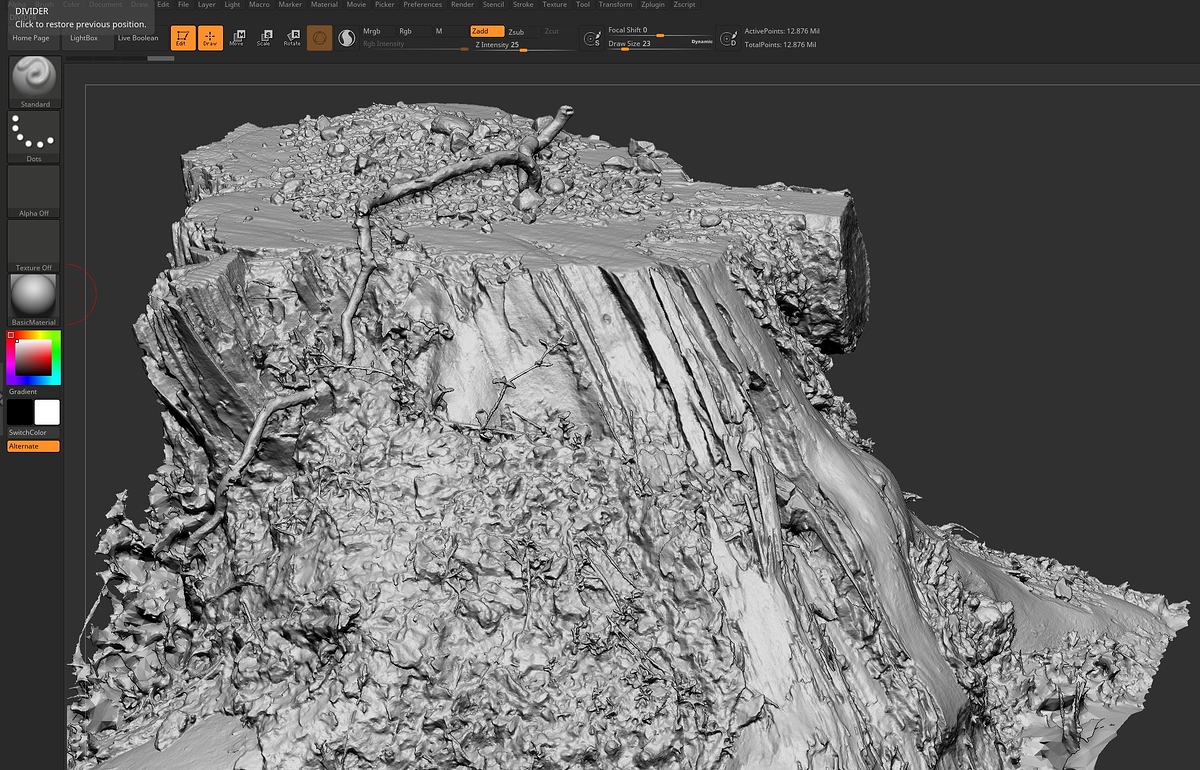The height and width of the screenshot is (770, 1200).
Task: Select the Scale gizmo tool
Action: [x=264, y=38]
